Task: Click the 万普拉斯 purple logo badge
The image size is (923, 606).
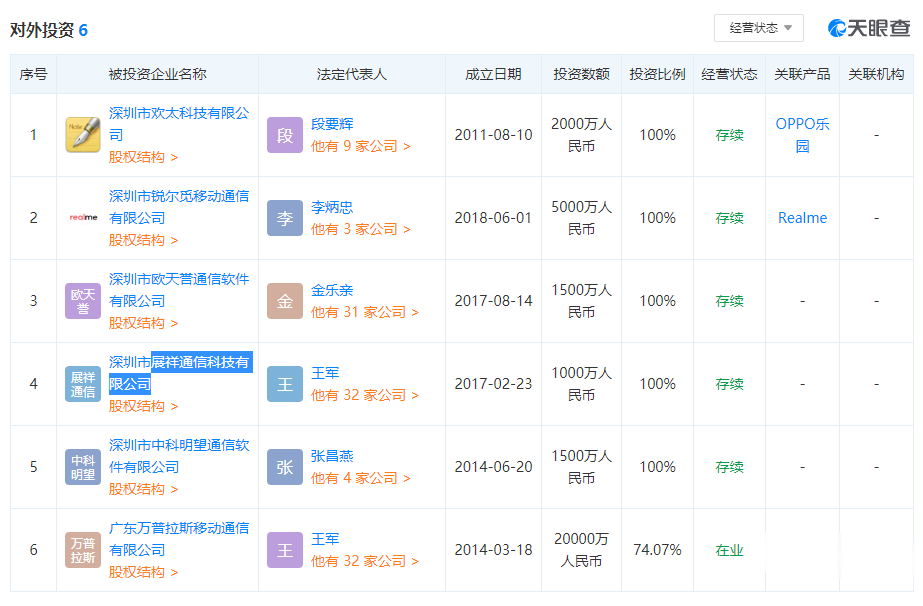Action: 83,550
